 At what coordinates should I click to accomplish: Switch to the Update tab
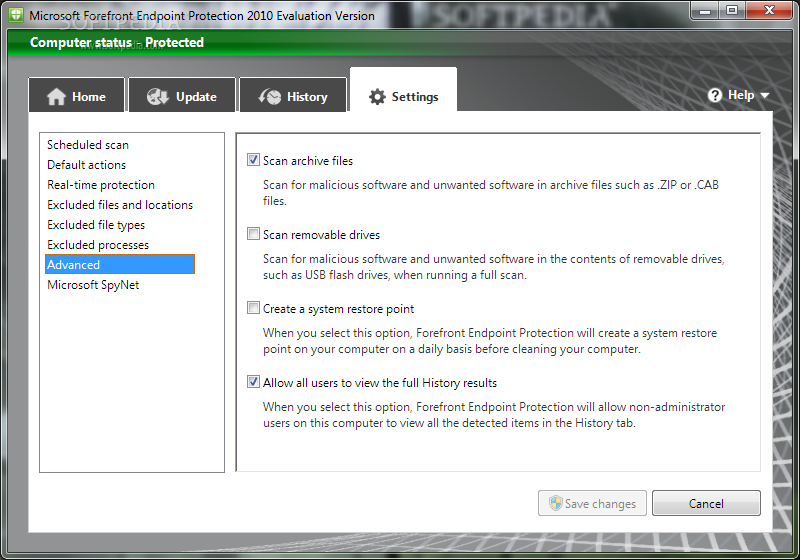(182, 94)
